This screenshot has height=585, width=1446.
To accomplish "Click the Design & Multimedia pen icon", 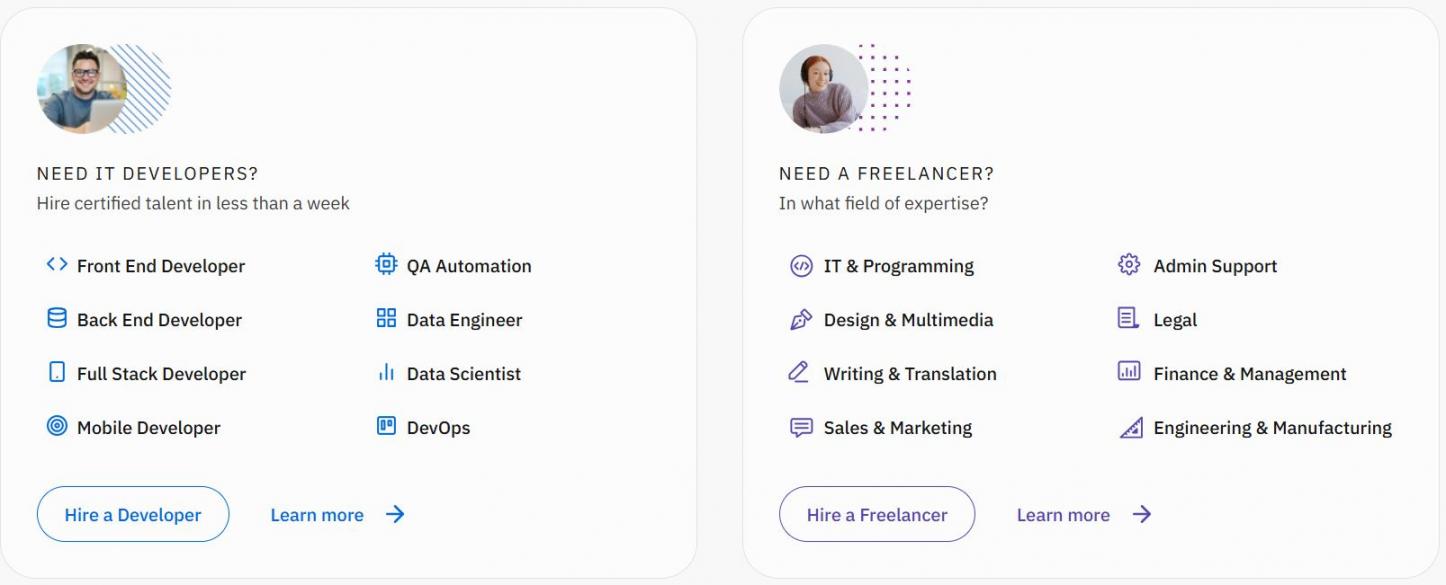I will [x=801, y=320].
